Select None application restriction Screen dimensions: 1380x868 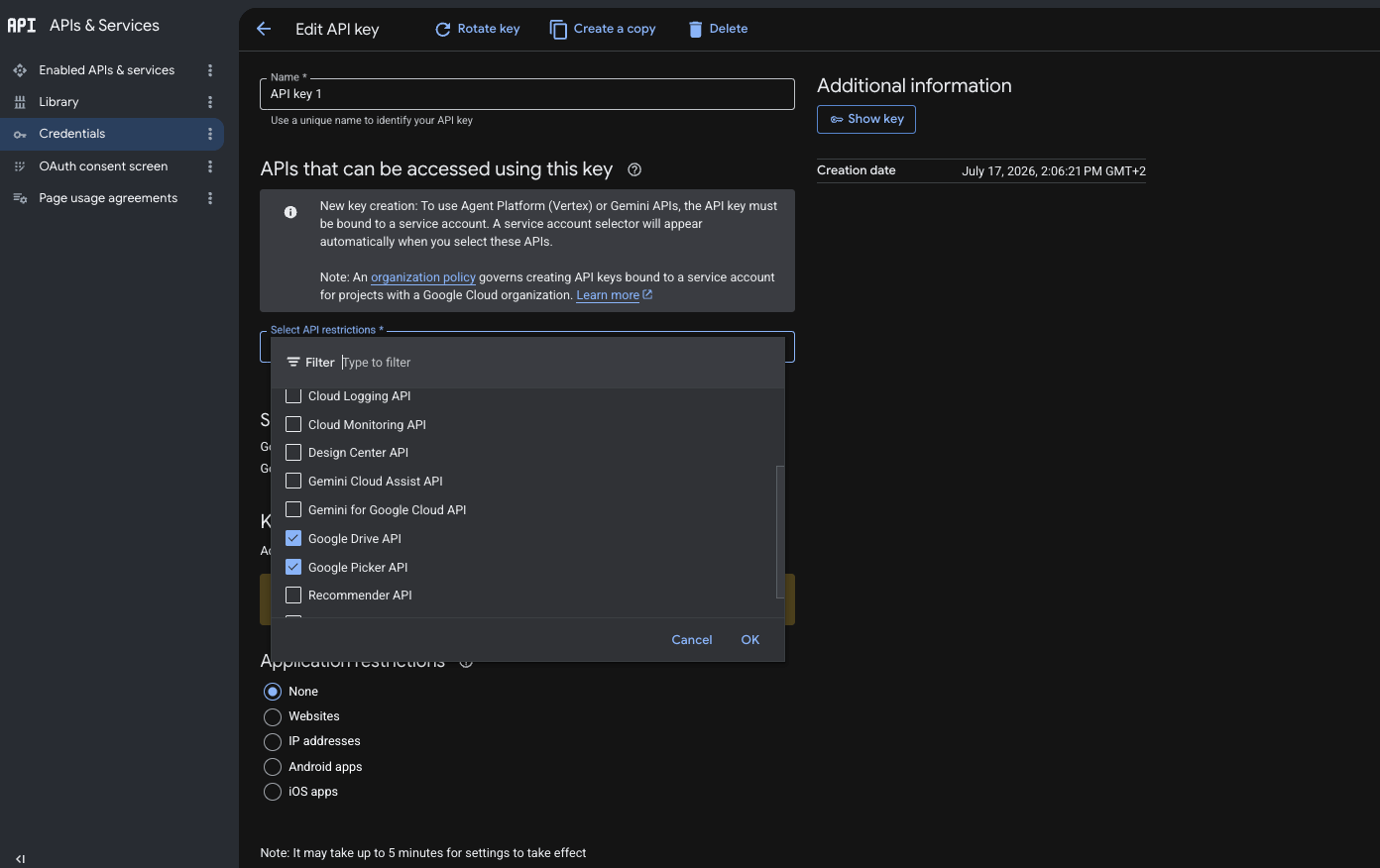[273, 692]
